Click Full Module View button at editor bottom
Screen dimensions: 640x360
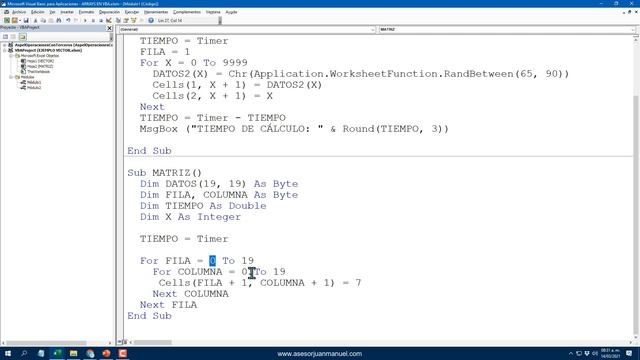click(125, 342)
